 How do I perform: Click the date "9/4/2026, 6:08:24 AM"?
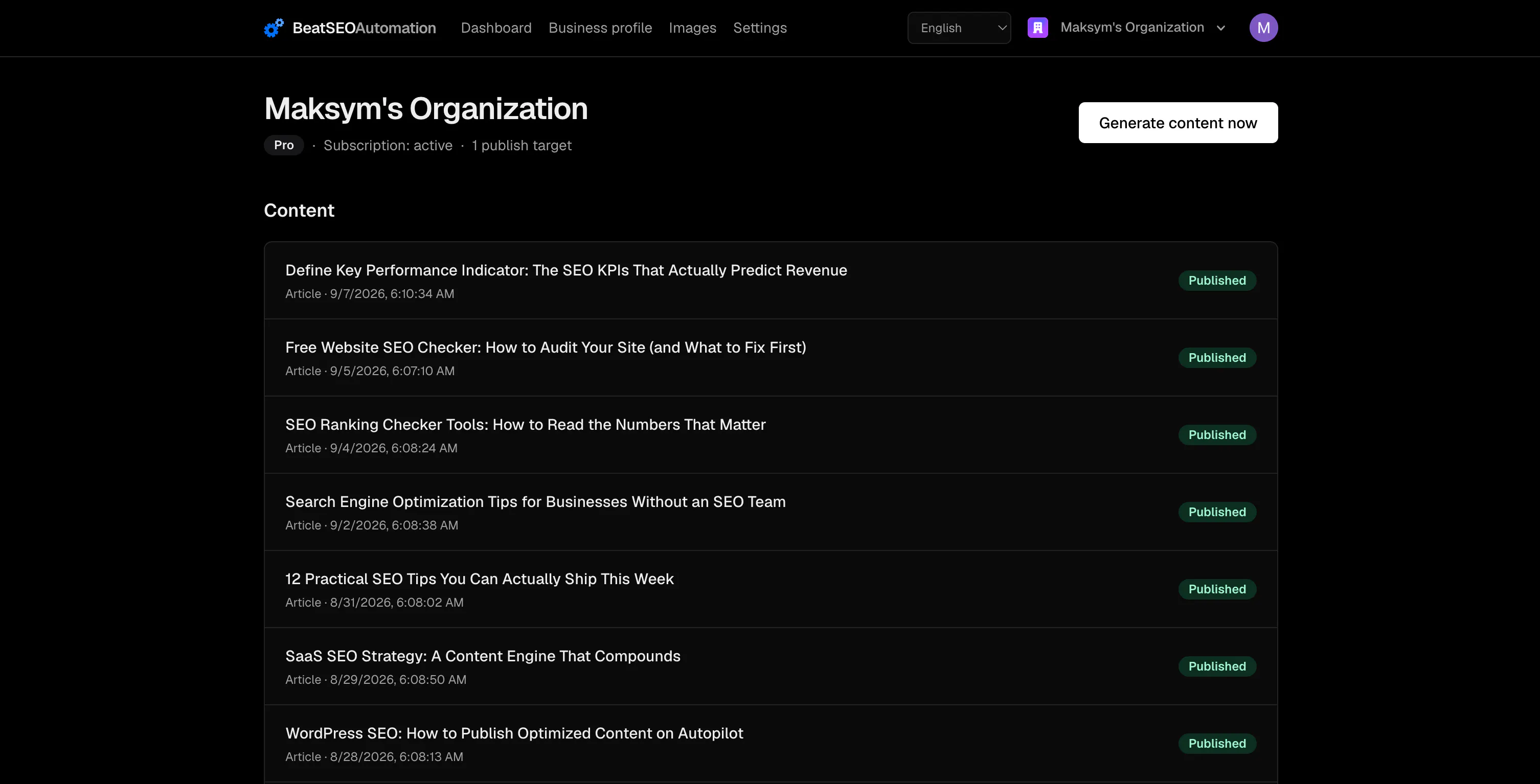pos(393,448)
